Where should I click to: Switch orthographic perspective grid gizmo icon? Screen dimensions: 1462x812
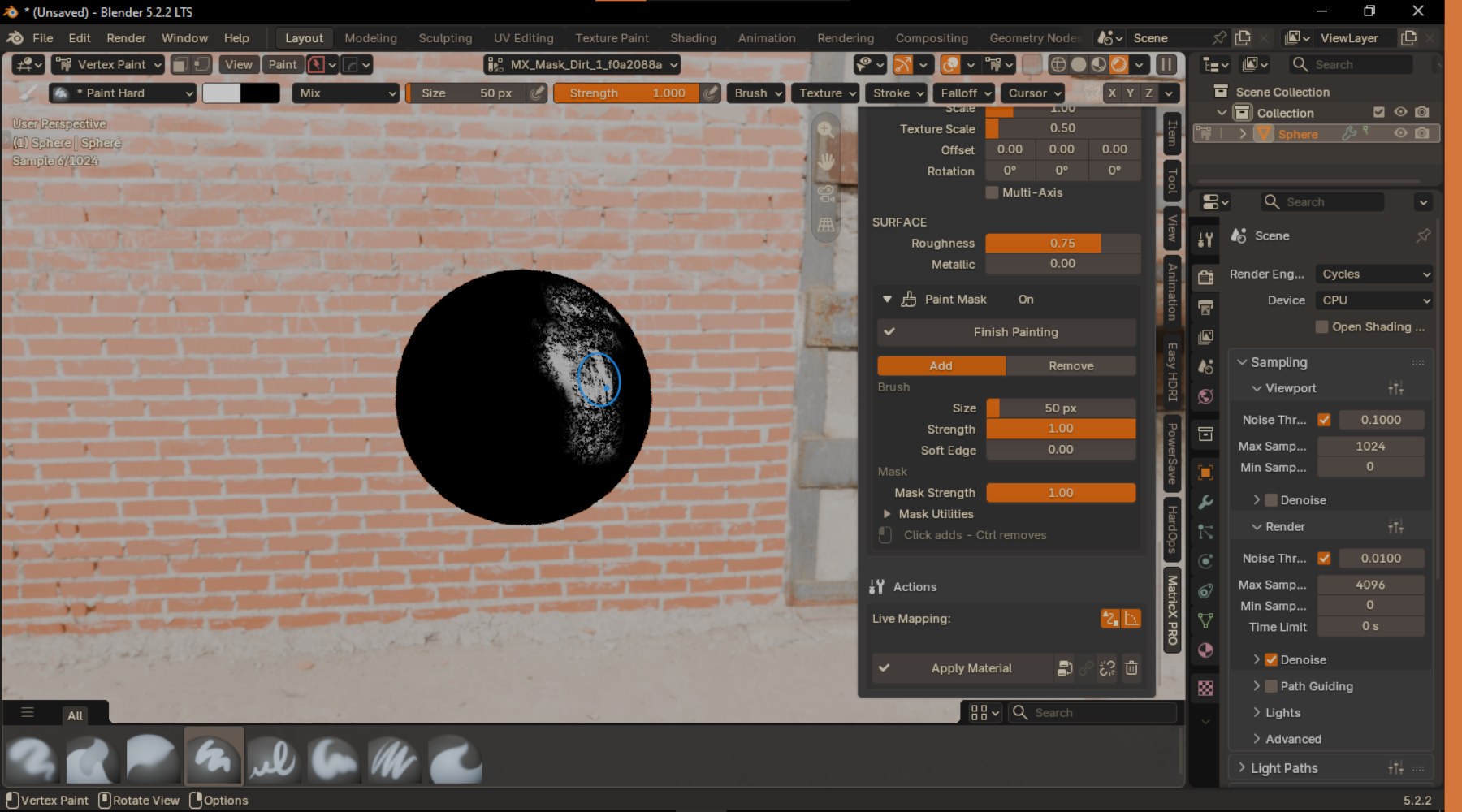(825, 225)
